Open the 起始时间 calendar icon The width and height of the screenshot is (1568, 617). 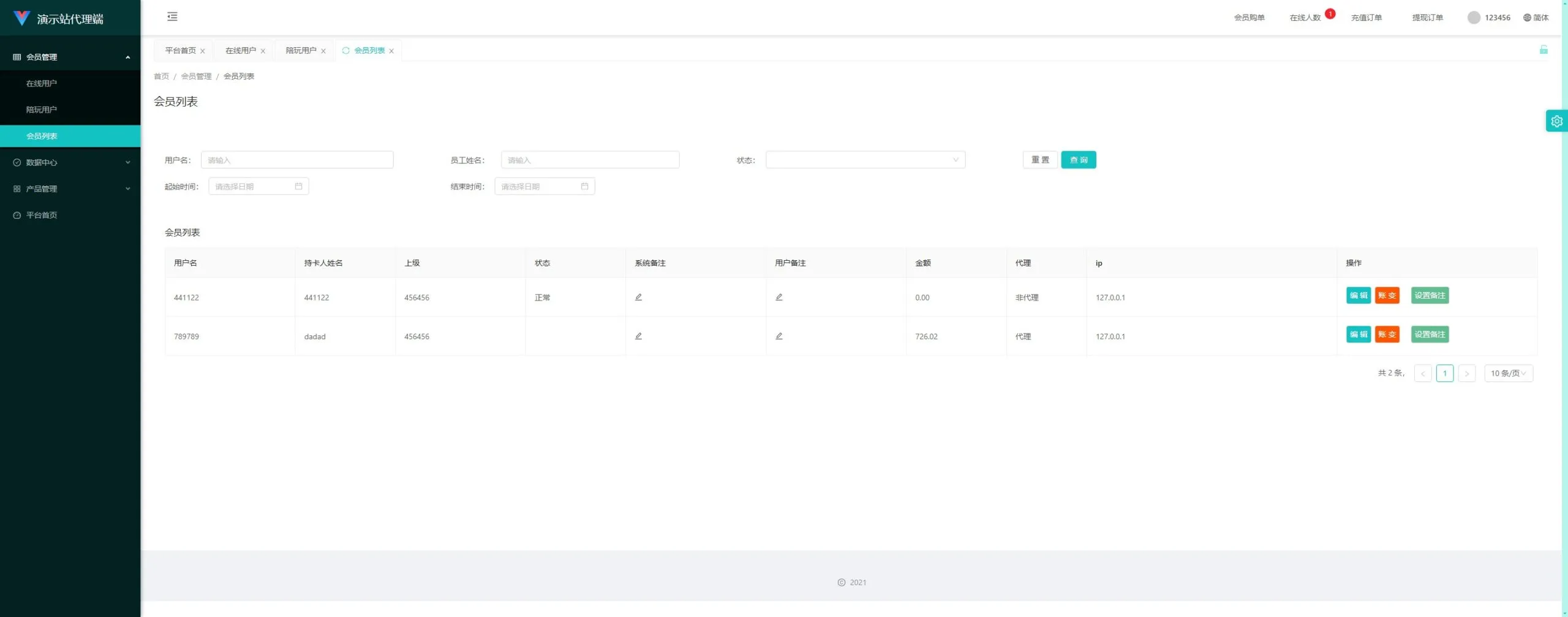tap(298, 186)
